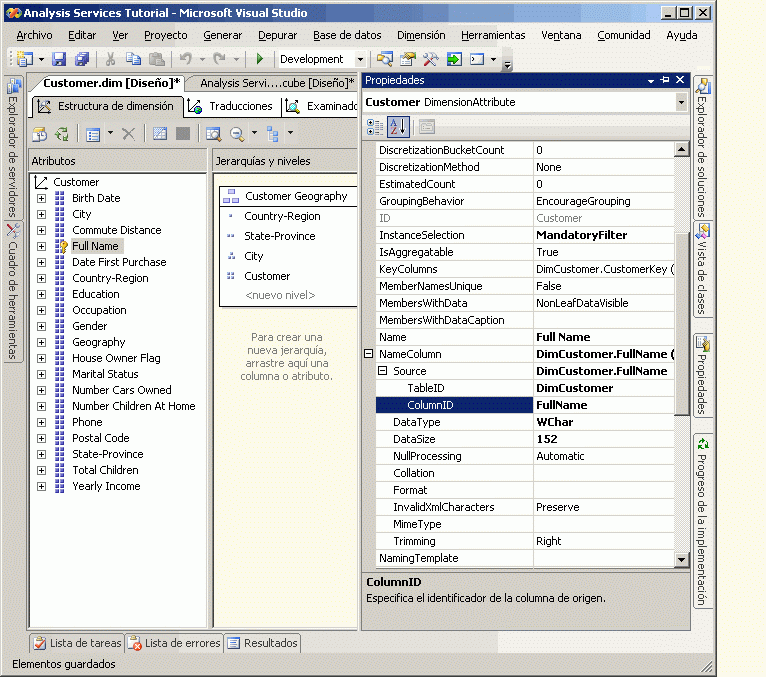The width and height of the screenshot is (766, 677).
Task: Click the ColumnID value field FullName
Action: click(562, 405)
